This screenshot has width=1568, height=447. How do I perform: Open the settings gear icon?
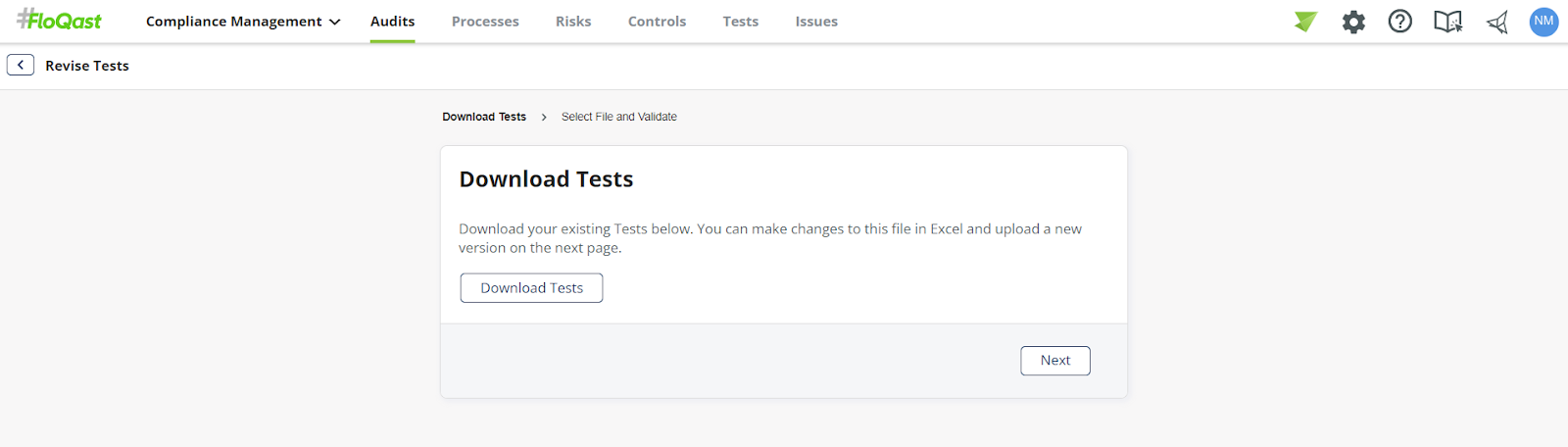click(x=1353, y=22)
